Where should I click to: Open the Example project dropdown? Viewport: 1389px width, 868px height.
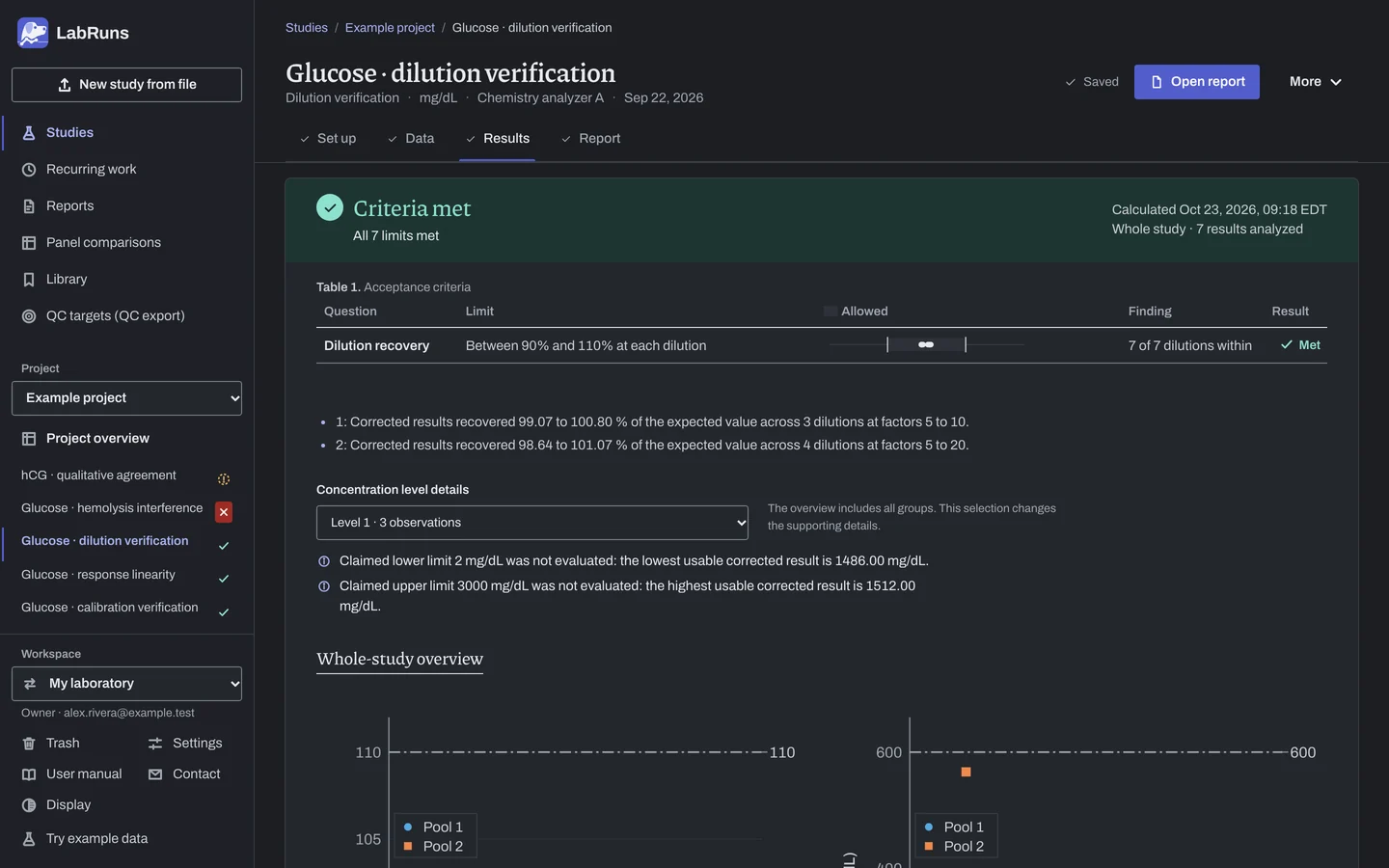click(126, 398)
